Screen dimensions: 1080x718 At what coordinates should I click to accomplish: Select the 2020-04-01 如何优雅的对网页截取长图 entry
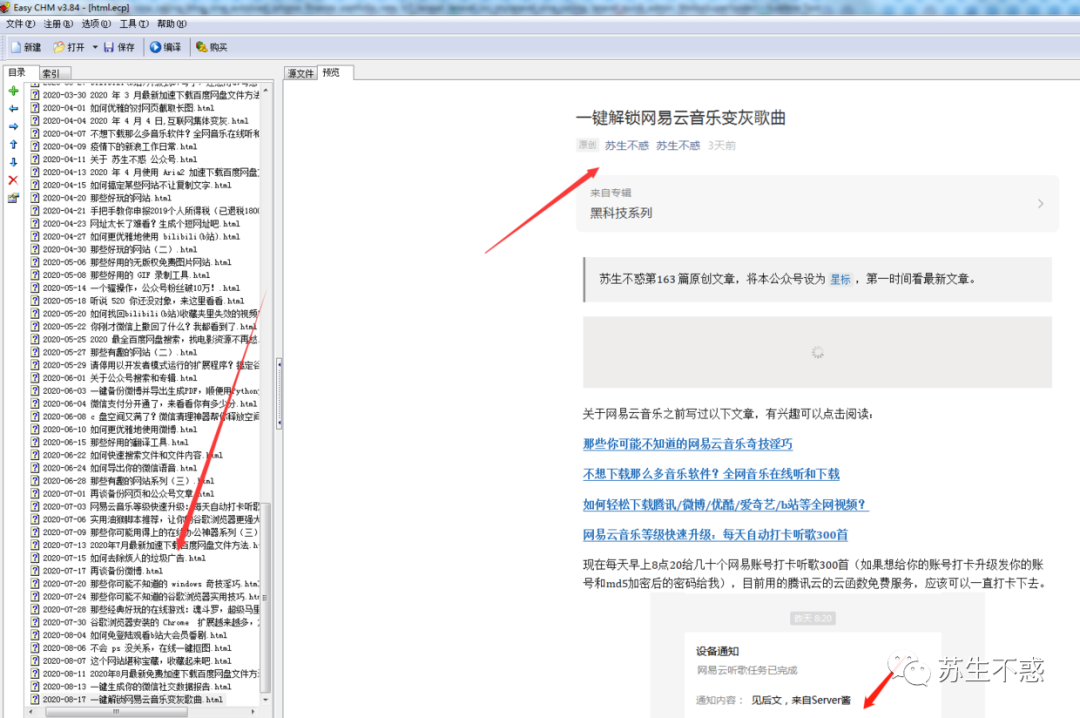pos(128,108)
